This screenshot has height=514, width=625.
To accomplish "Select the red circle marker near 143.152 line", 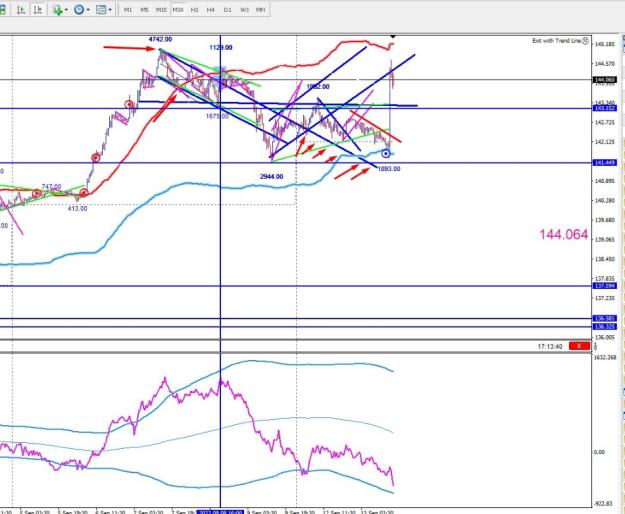I will coord(129,104).
